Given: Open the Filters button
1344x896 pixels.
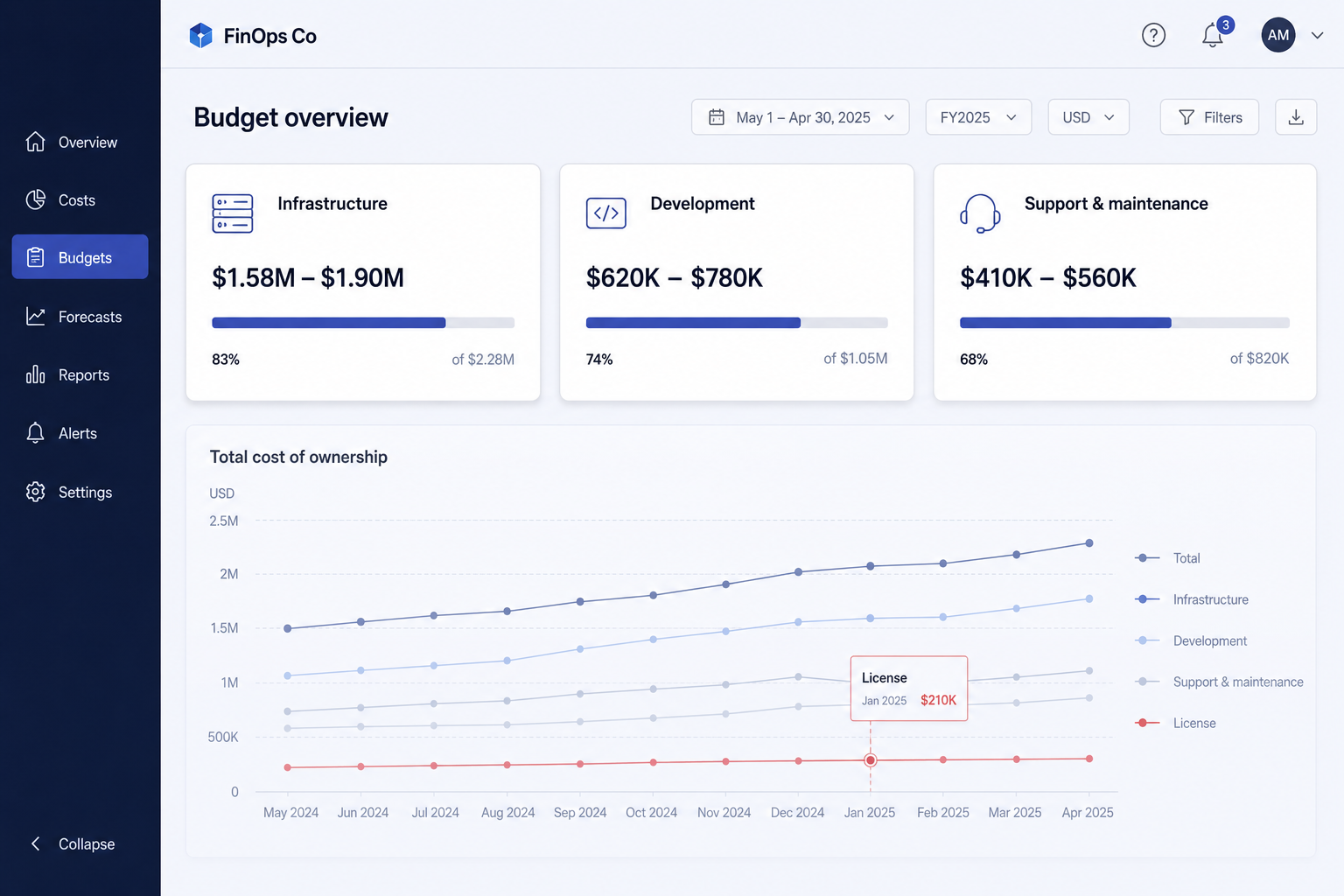Looking at the screenshot, I should [x=1209, y=117].
